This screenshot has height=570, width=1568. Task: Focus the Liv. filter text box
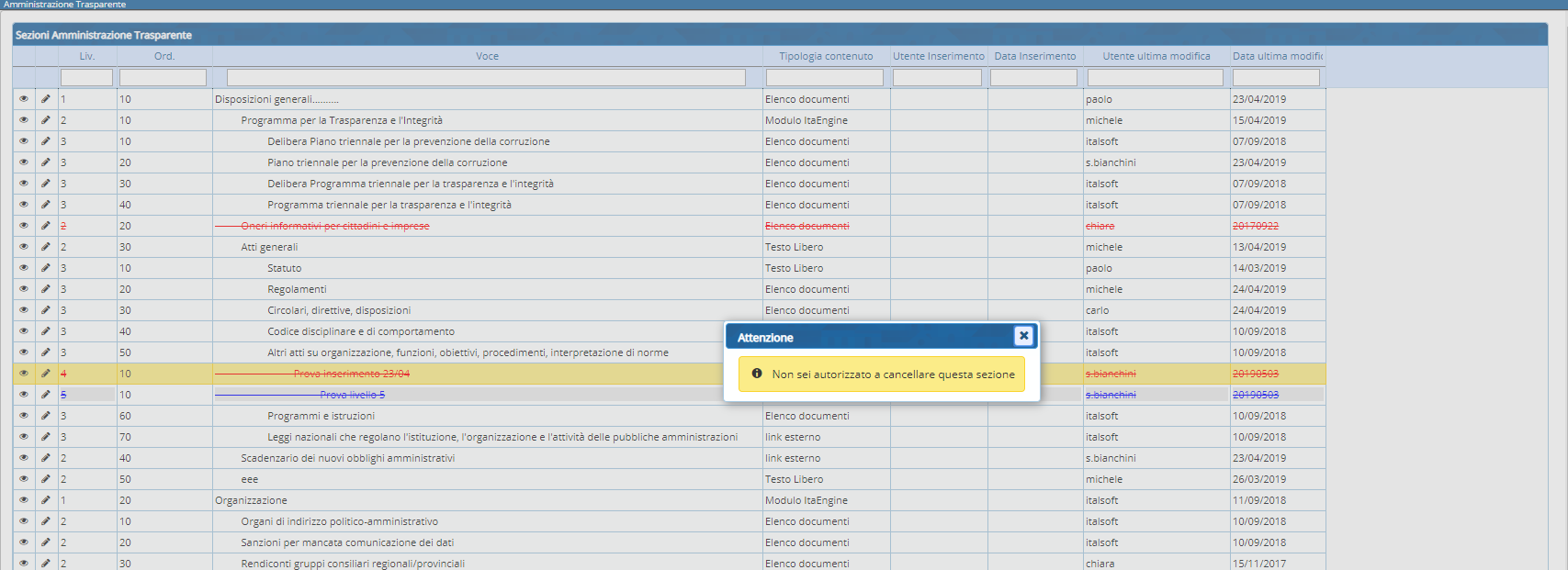coord(86,78)
